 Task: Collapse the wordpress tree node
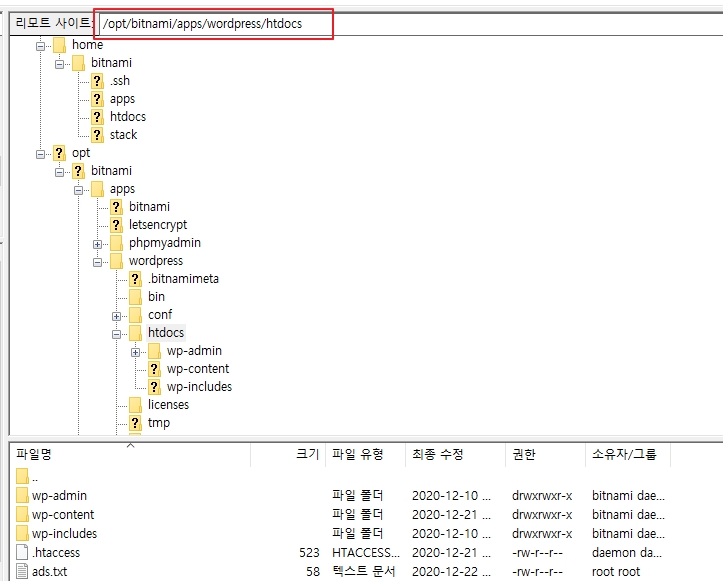point(98,261)
